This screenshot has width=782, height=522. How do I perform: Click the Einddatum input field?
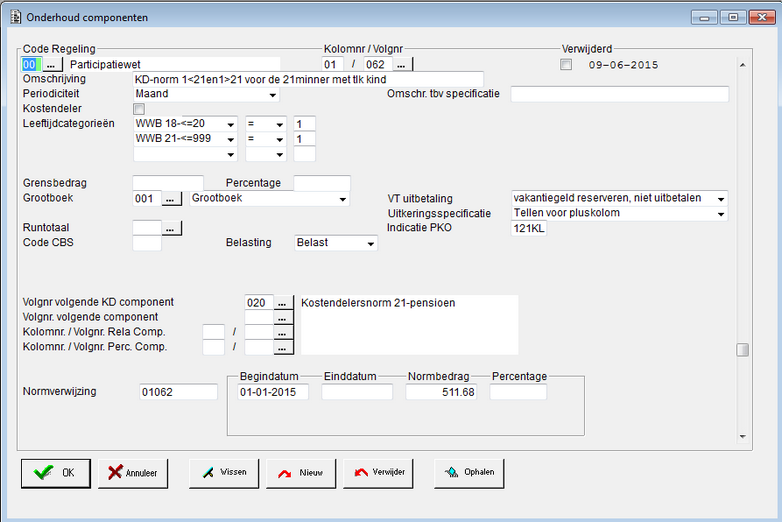pyautogui.click(x=357, y=392)
